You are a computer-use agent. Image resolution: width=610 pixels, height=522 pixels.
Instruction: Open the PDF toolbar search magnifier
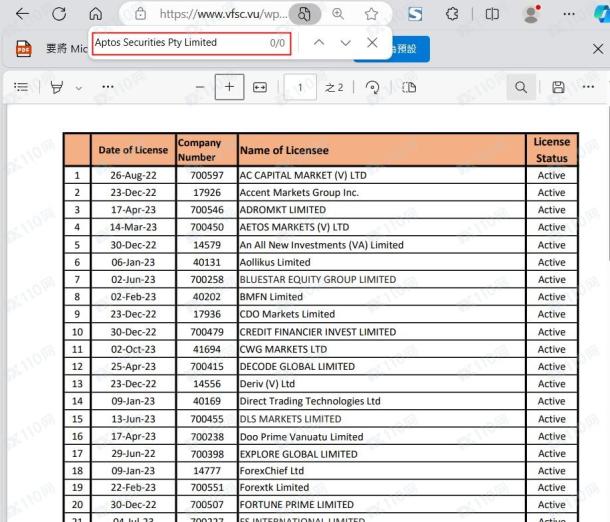(521, 87)
